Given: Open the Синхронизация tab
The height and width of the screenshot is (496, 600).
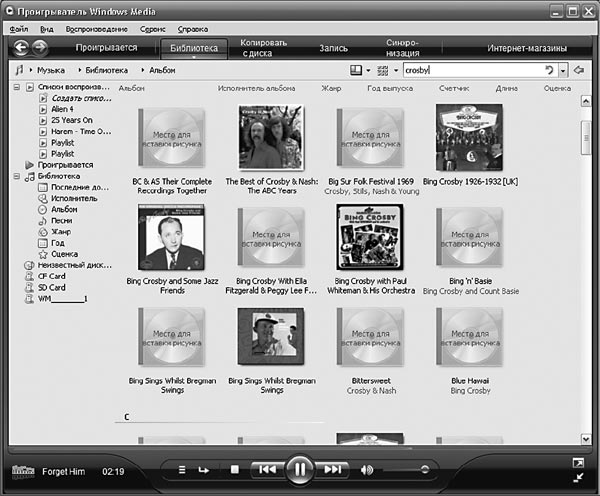Looking at the screenshot, I should tap(403, 48).
